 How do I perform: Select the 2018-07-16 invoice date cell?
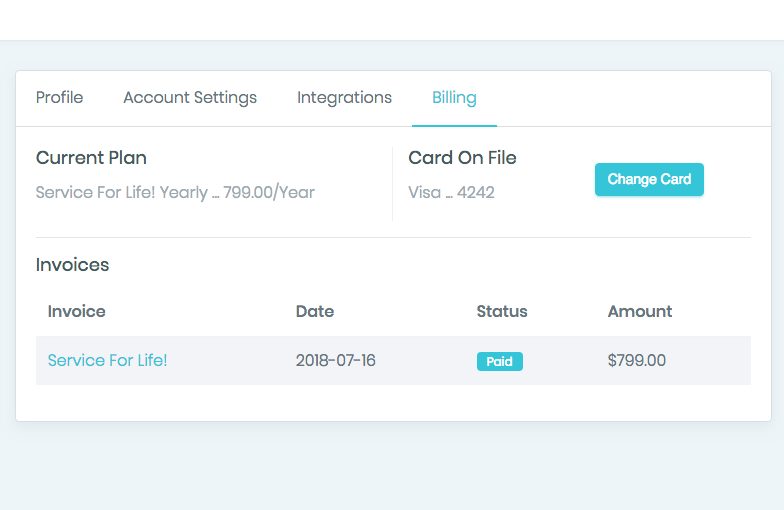(335, 360)
